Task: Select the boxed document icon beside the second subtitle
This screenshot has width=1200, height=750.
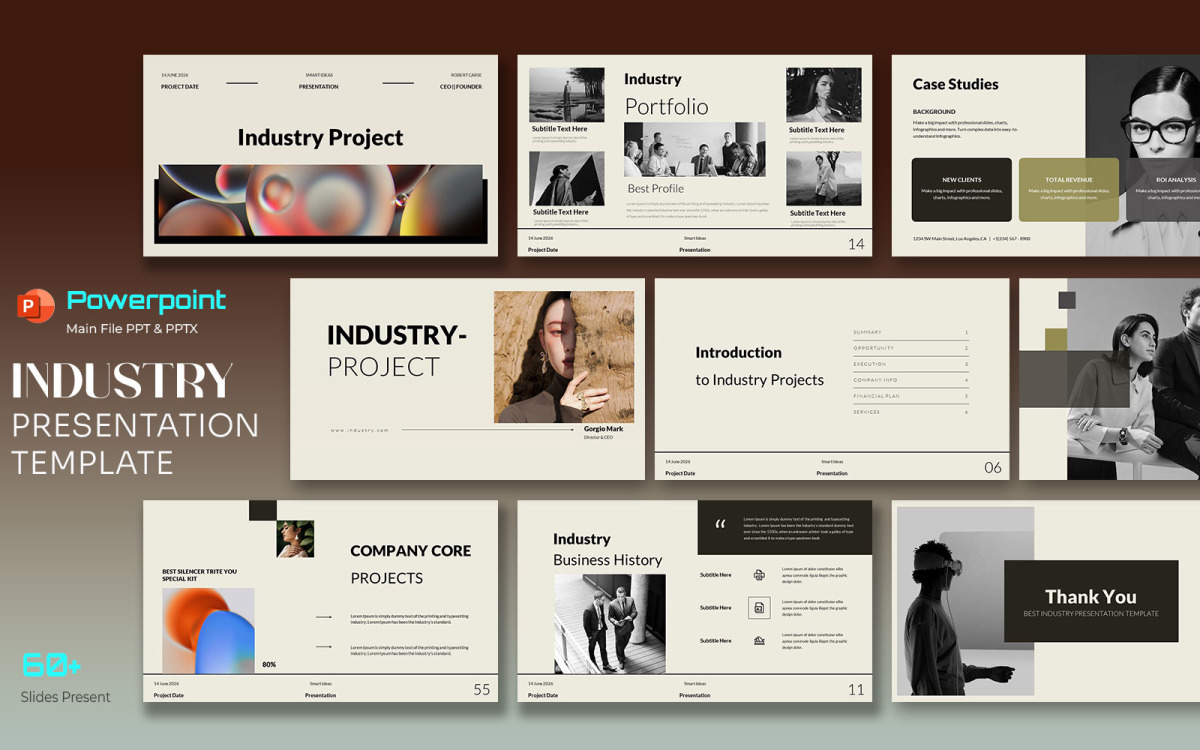Action: point(759,607)
